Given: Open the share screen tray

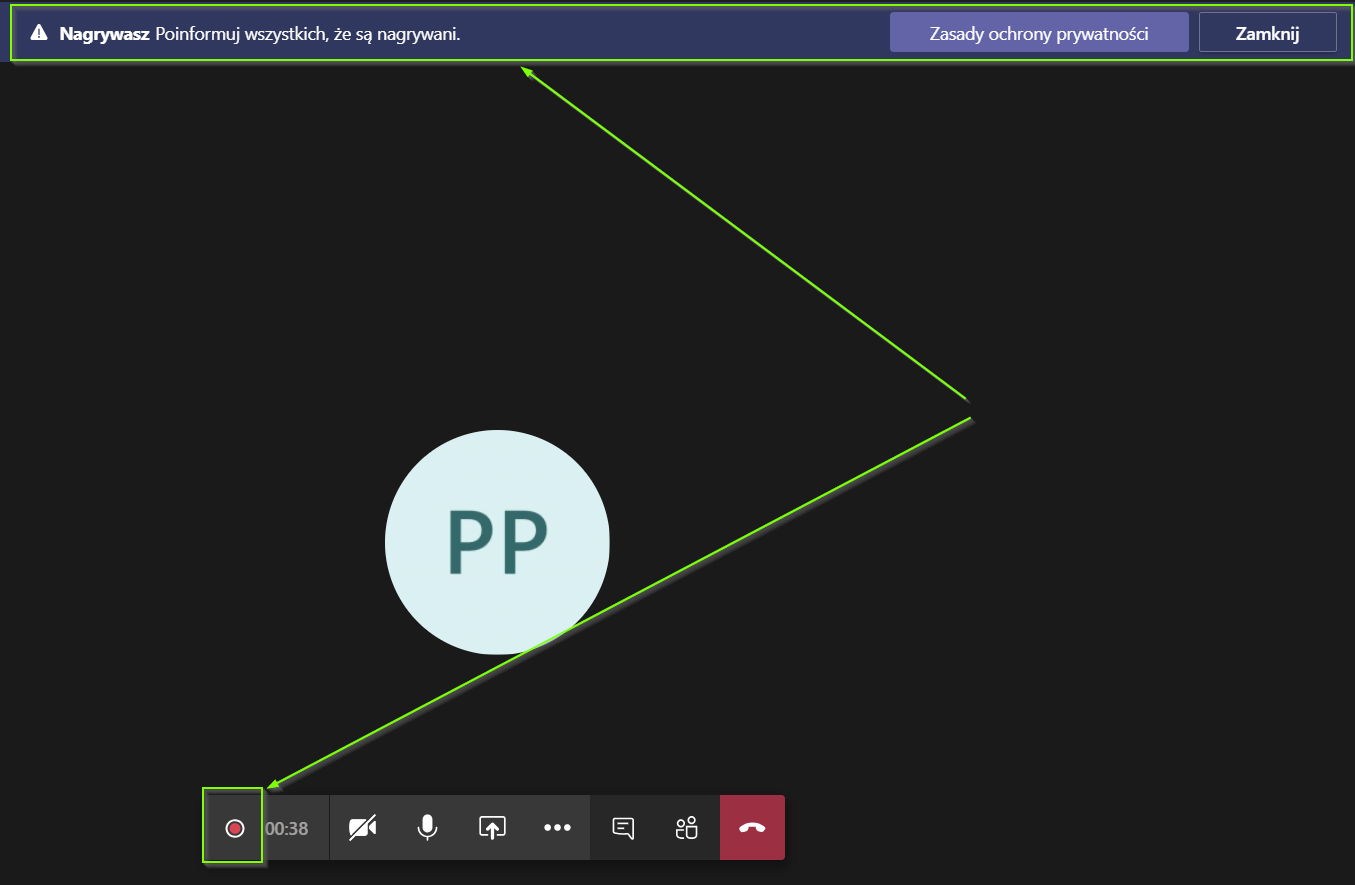Looking at the screenshot, I should pyautogui.click(x=492, y=828).
